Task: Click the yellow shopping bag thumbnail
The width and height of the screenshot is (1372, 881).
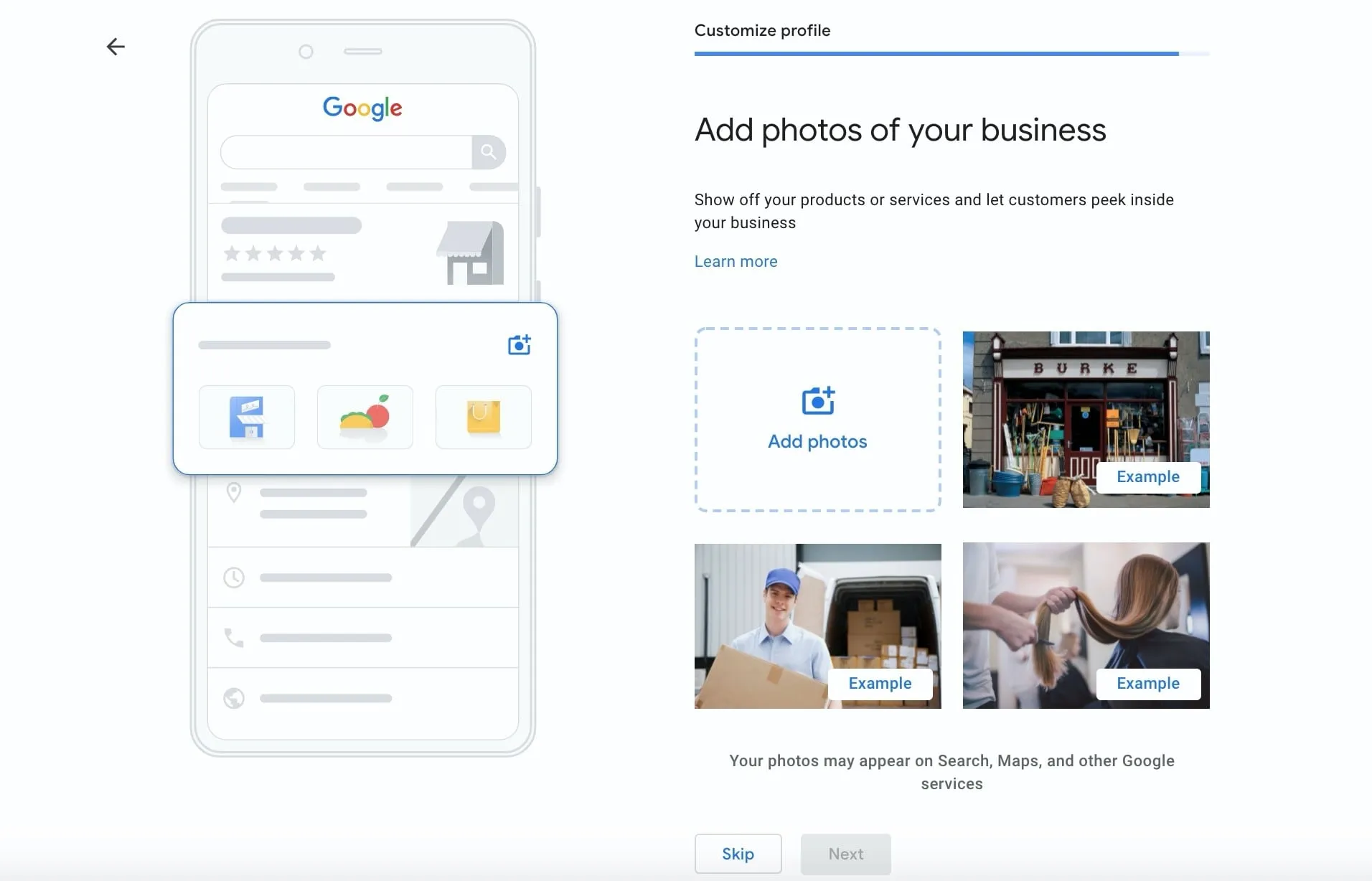Action: point(484,417)
